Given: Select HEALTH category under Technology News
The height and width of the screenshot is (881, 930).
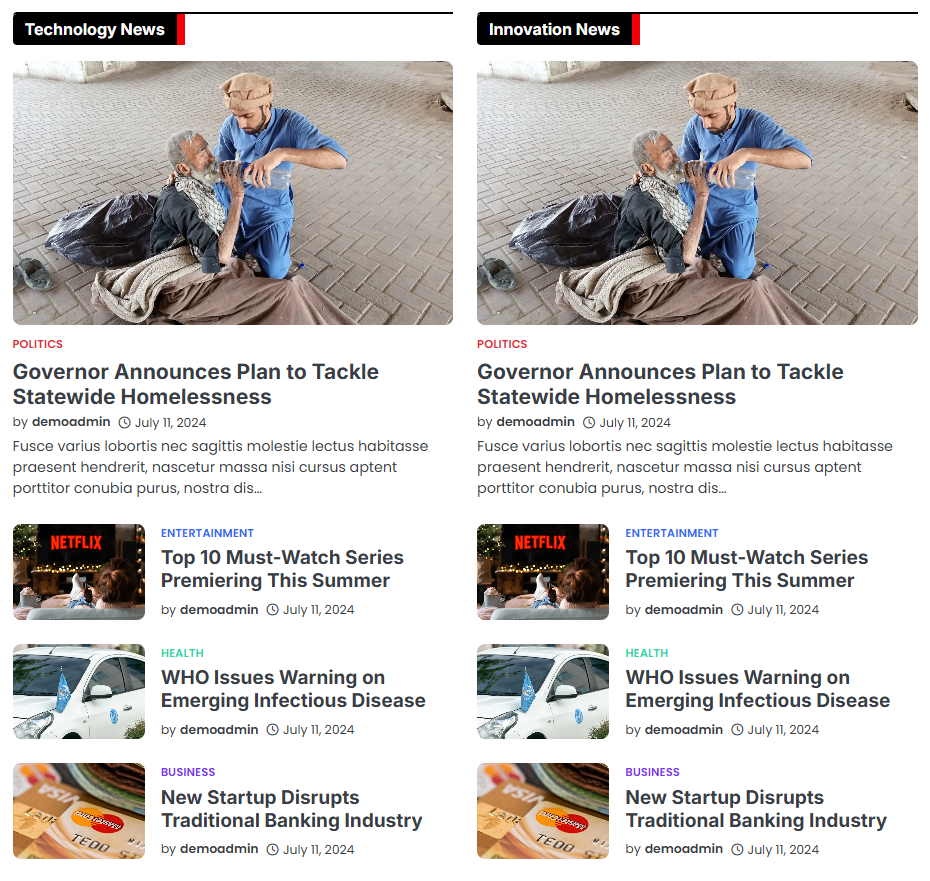Looking at the screenshot, I should [x=182, y=653].
